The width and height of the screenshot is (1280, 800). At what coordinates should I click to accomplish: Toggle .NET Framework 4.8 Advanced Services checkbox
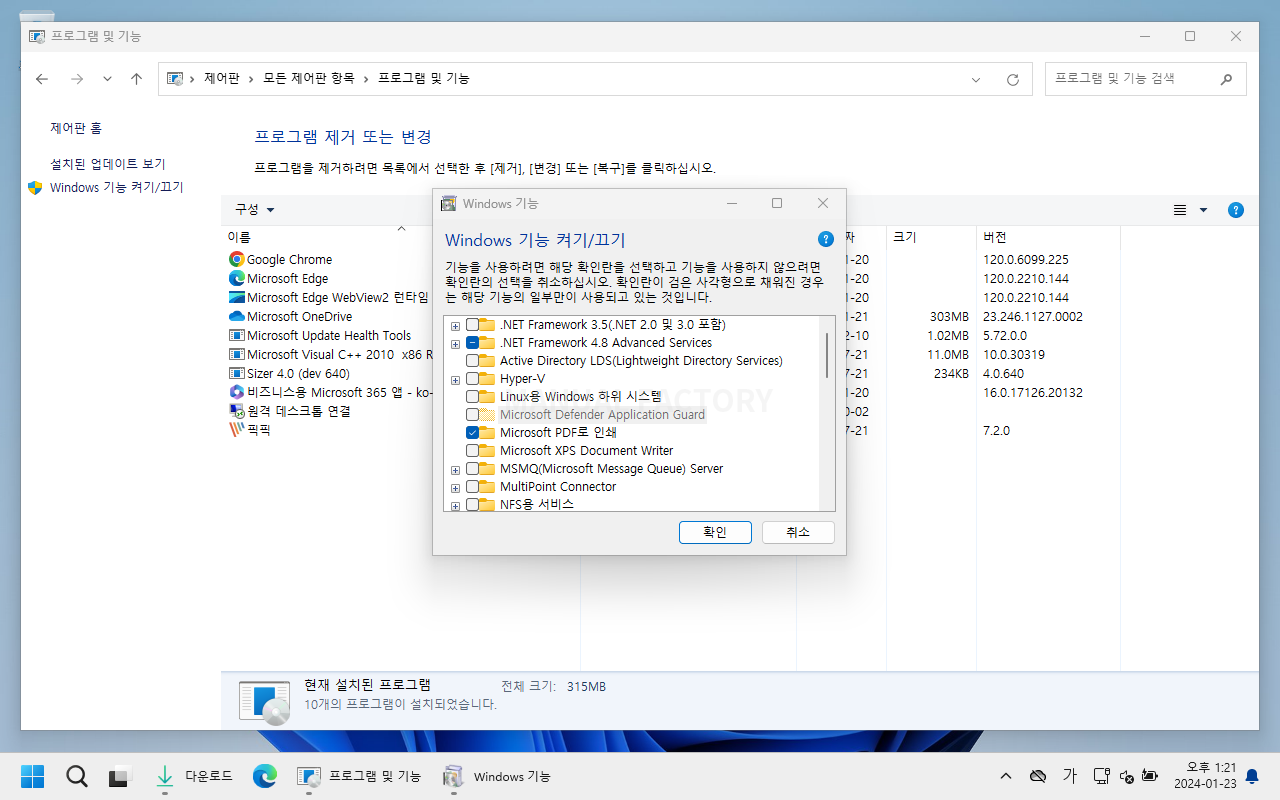click(472, 343)
